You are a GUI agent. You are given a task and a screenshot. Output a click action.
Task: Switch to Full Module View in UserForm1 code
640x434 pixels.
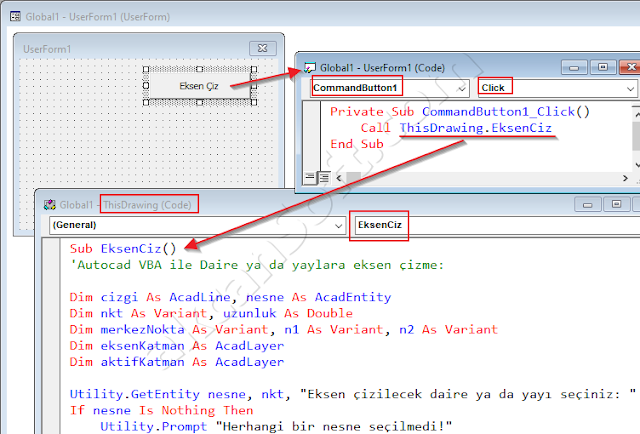click(324, 178)
